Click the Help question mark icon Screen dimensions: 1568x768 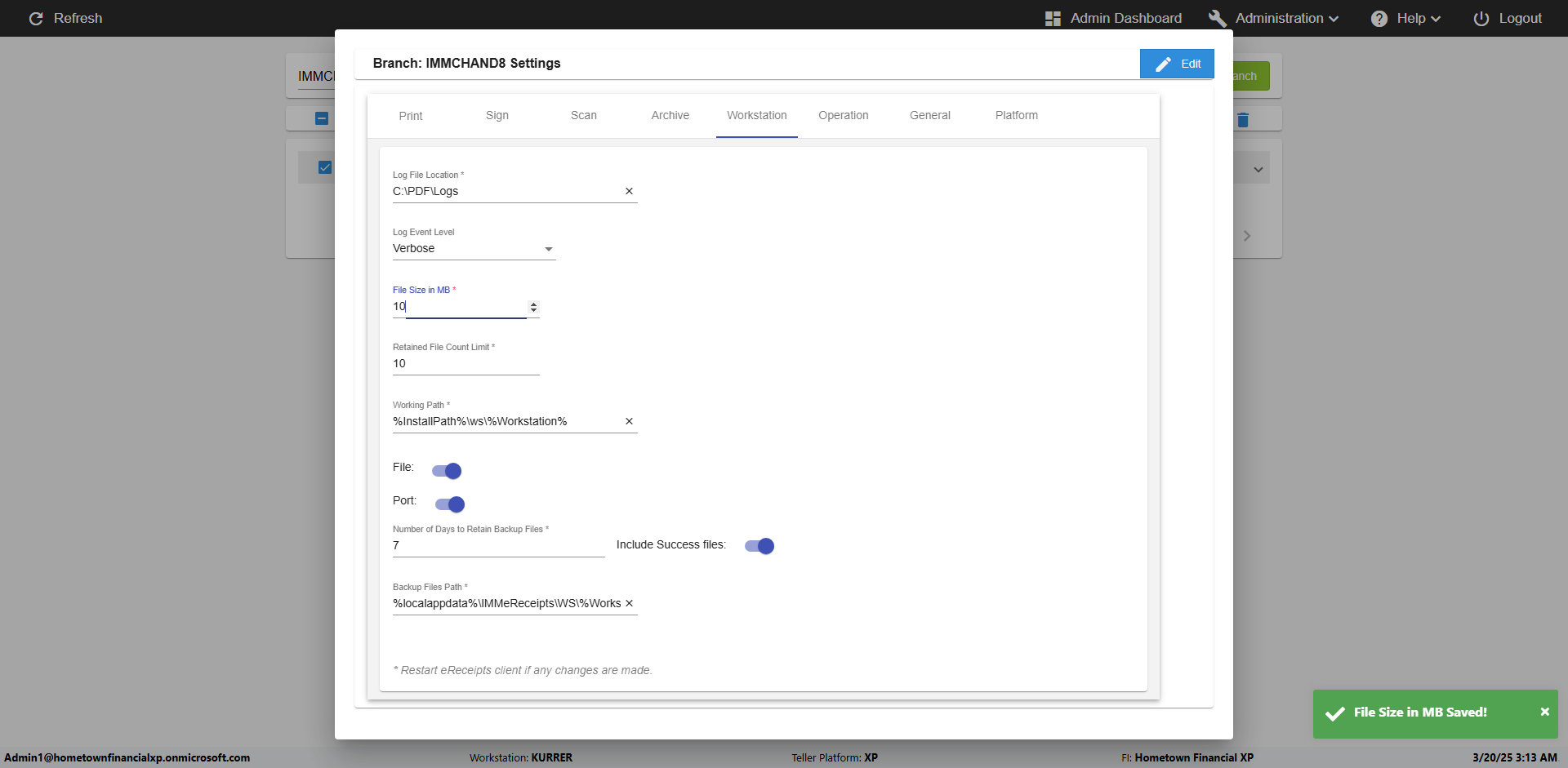[x=1379, y=19]
